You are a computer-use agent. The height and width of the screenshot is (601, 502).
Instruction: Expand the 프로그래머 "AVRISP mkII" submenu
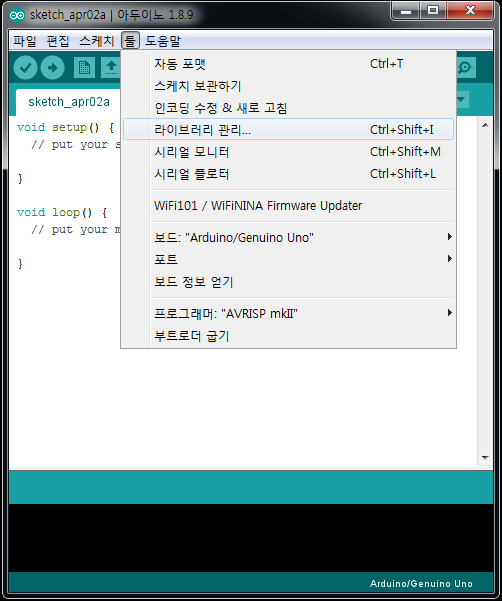point(288,314)
